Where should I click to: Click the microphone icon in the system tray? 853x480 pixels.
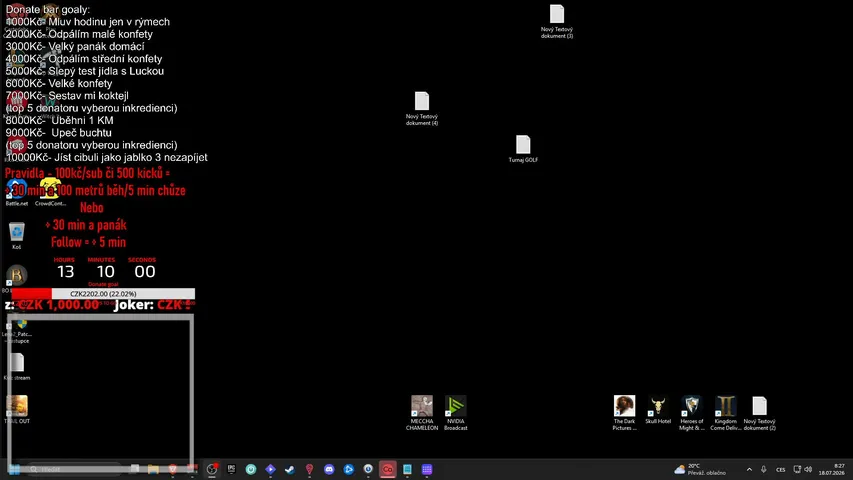(764, 469)
